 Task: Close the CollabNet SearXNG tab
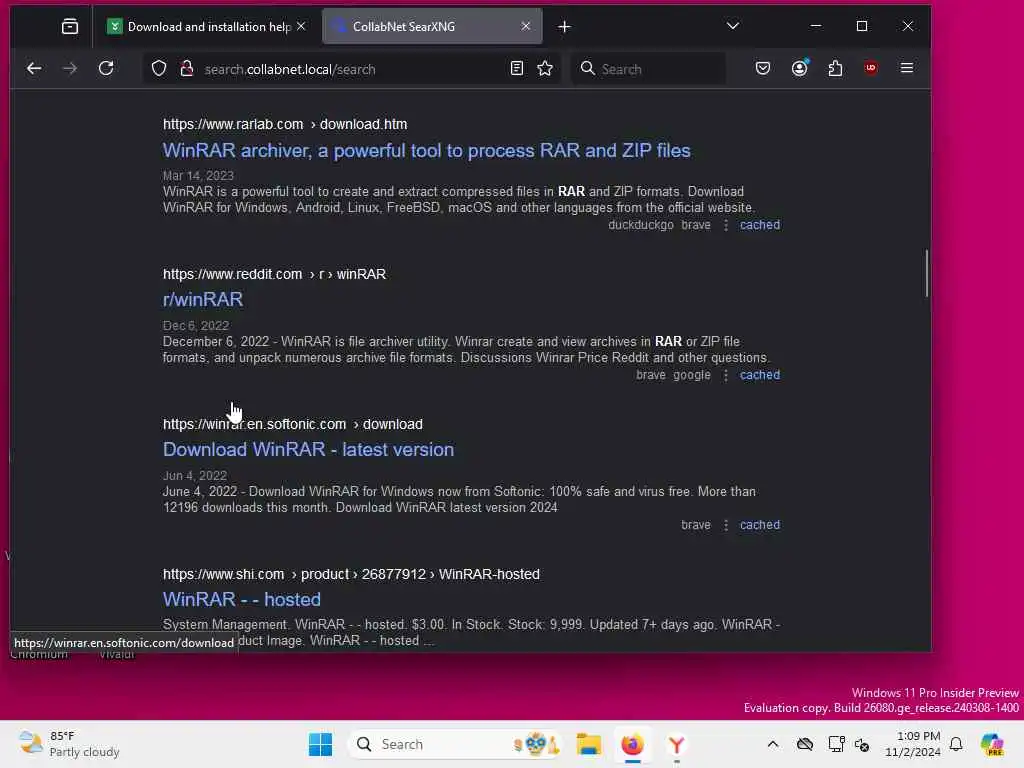tap(526, 26)
